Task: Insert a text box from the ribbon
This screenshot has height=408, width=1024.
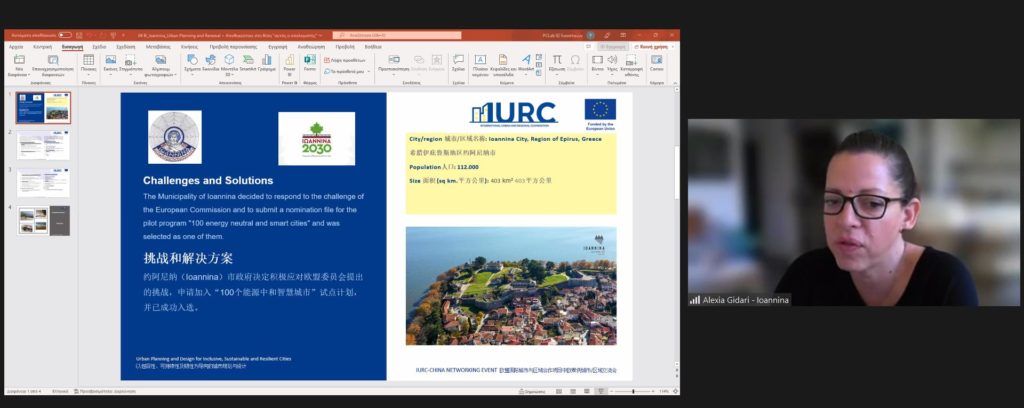Action: tap(480, 63)
